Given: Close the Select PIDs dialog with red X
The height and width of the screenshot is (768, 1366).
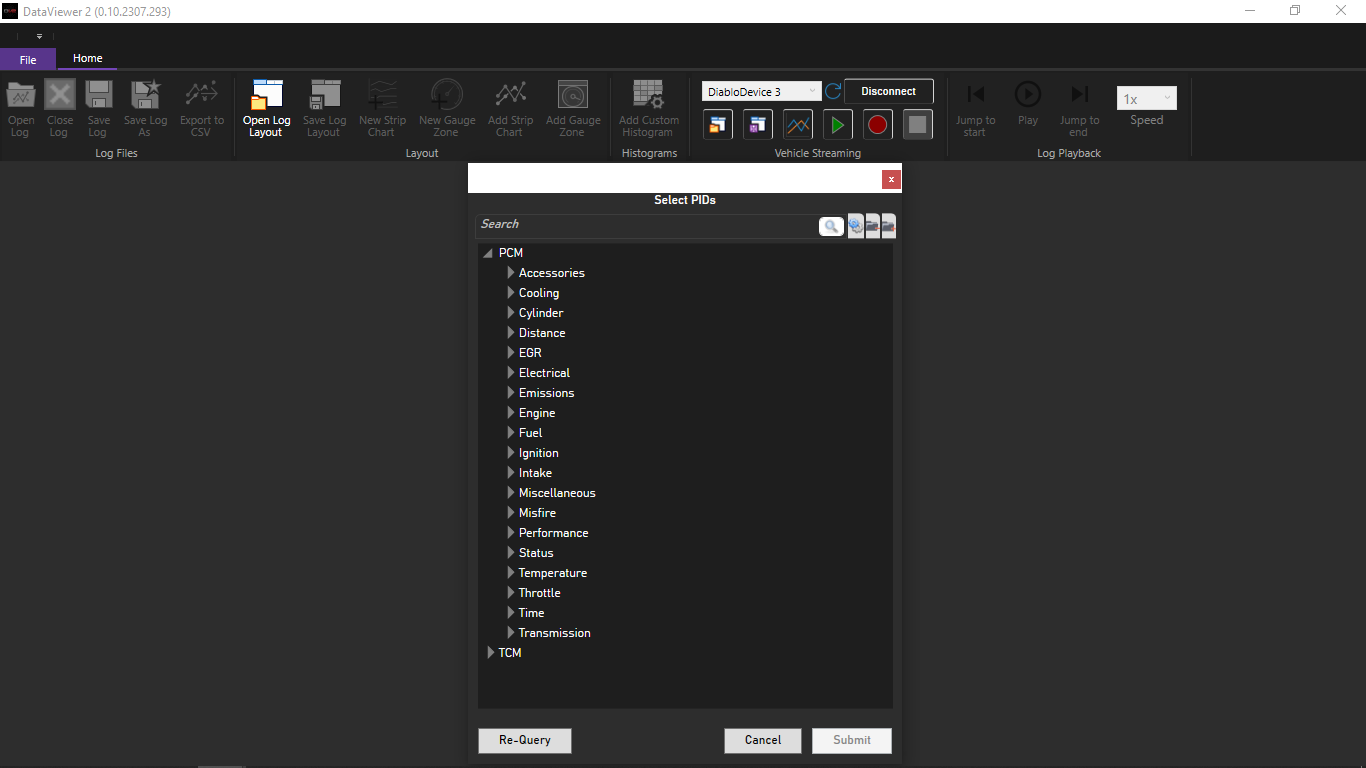Looking at the screenshot, I should [x=891, y=179].
